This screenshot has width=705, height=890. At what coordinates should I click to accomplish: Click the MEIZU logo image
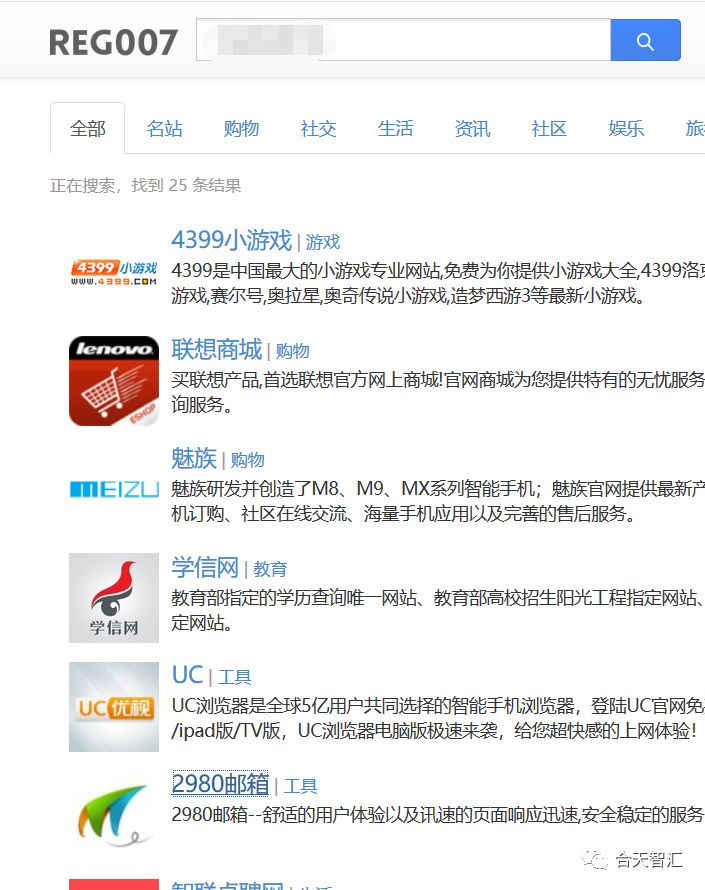click(x=114, y=489)
